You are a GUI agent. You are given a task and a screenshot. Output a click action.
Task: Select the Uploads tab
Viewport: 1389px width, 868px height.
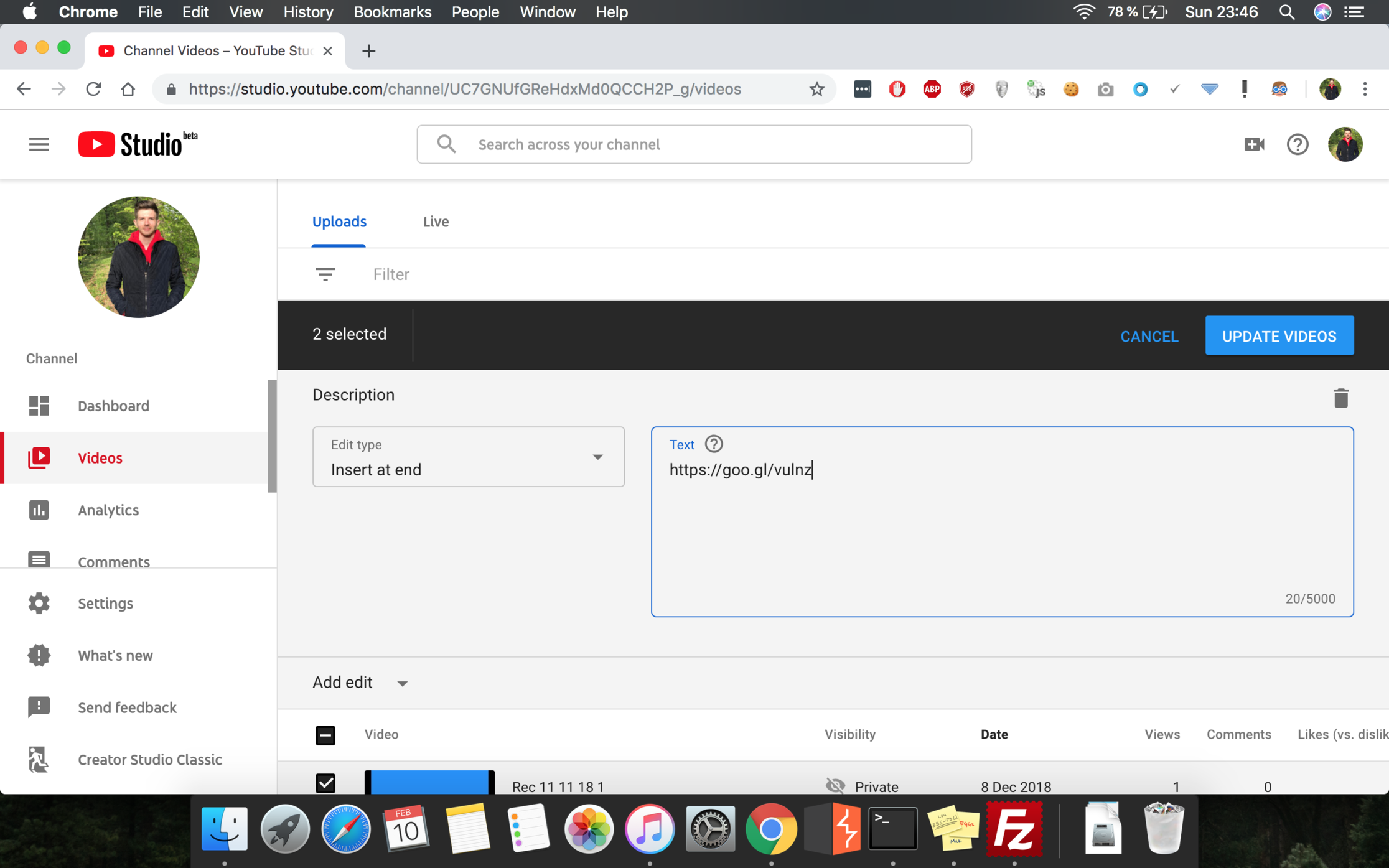pyautogui.click(x=339, y=221)
